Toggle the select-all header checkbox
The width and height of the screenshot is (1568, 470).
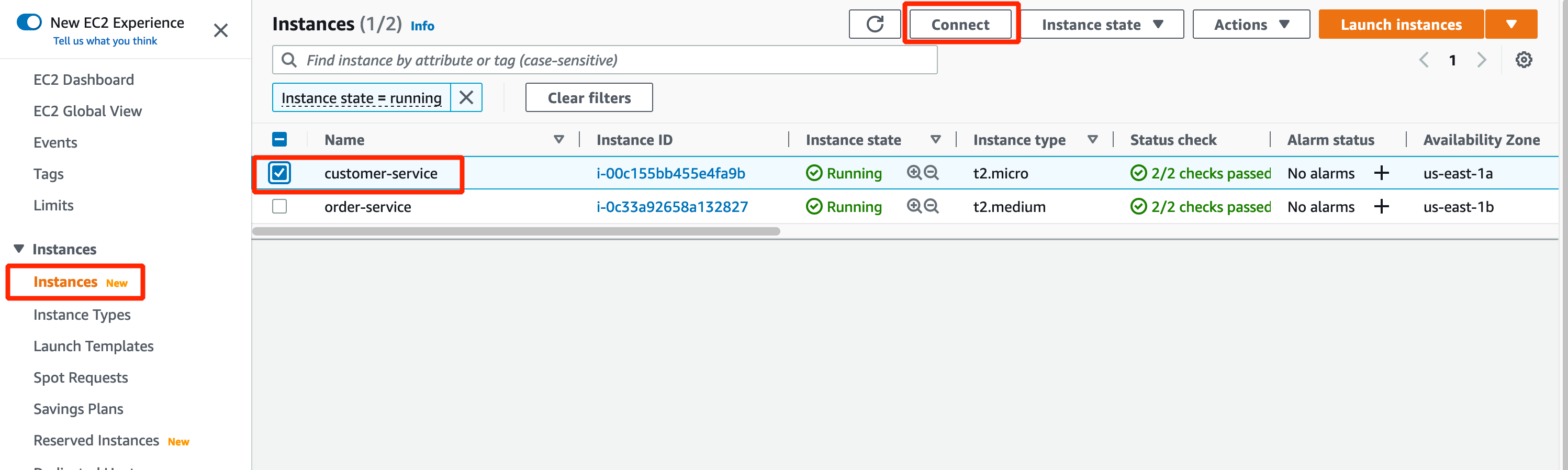279,139
